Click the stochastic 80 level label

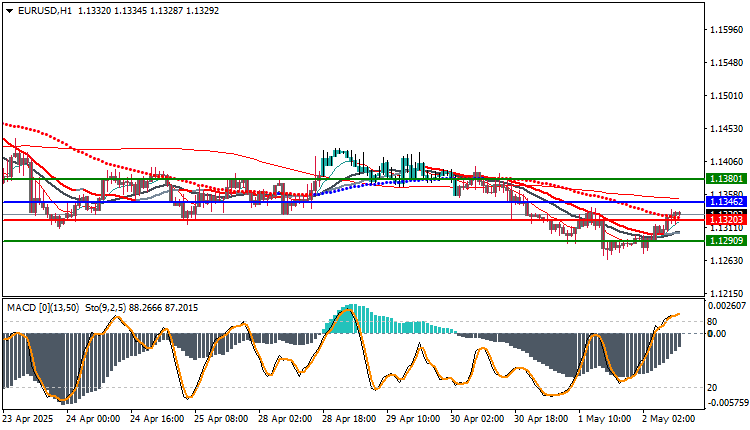pyautogui.click(x=712, y=322)
